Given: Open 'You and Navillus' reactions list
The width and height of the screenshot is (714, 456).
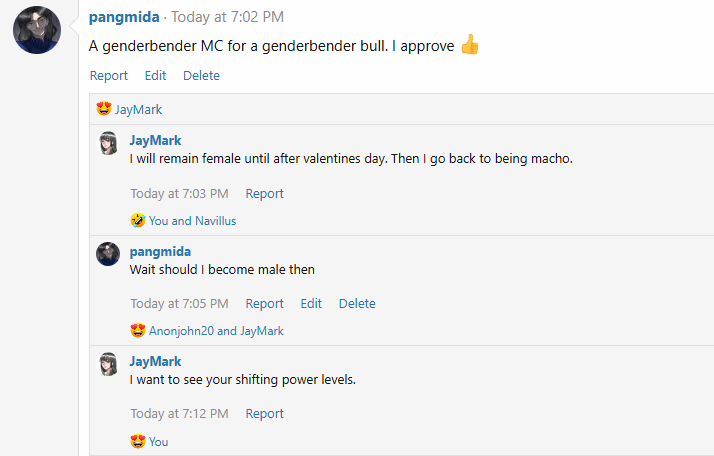Looking at the screenshot, I should coord(192,221).
